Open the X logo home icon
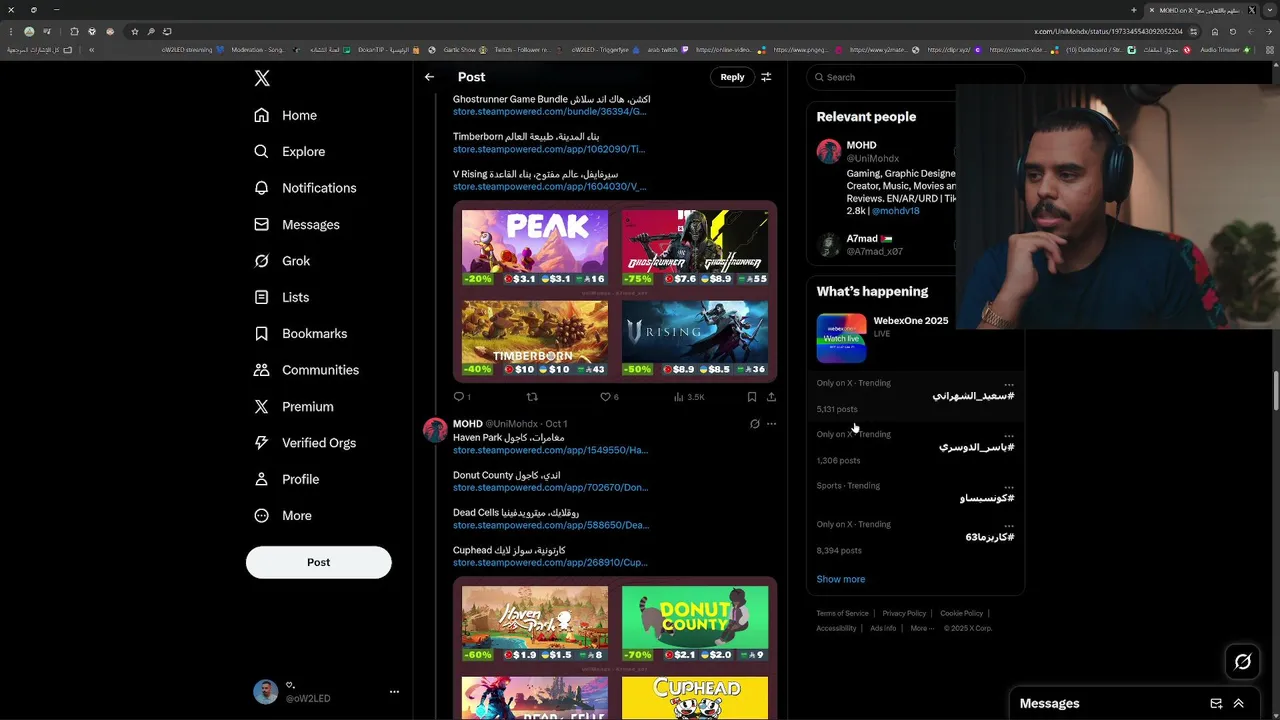 262,78
